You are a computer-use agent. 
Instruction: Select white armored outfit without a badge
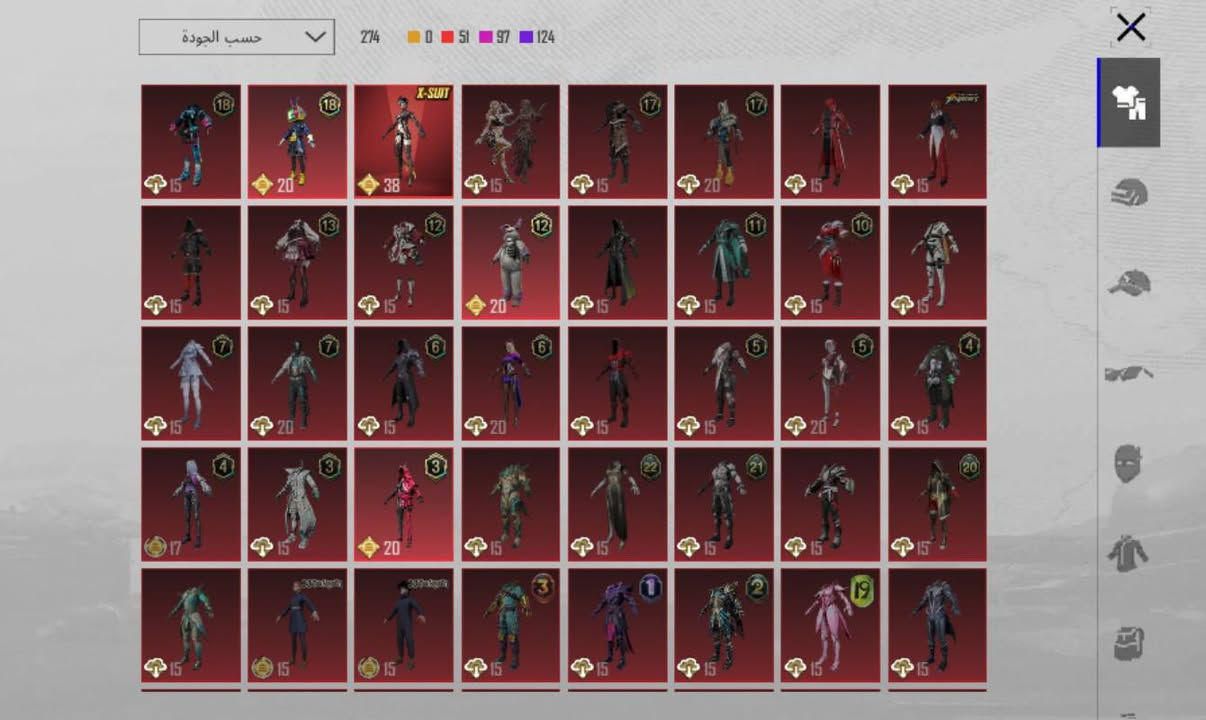point(937,262)
